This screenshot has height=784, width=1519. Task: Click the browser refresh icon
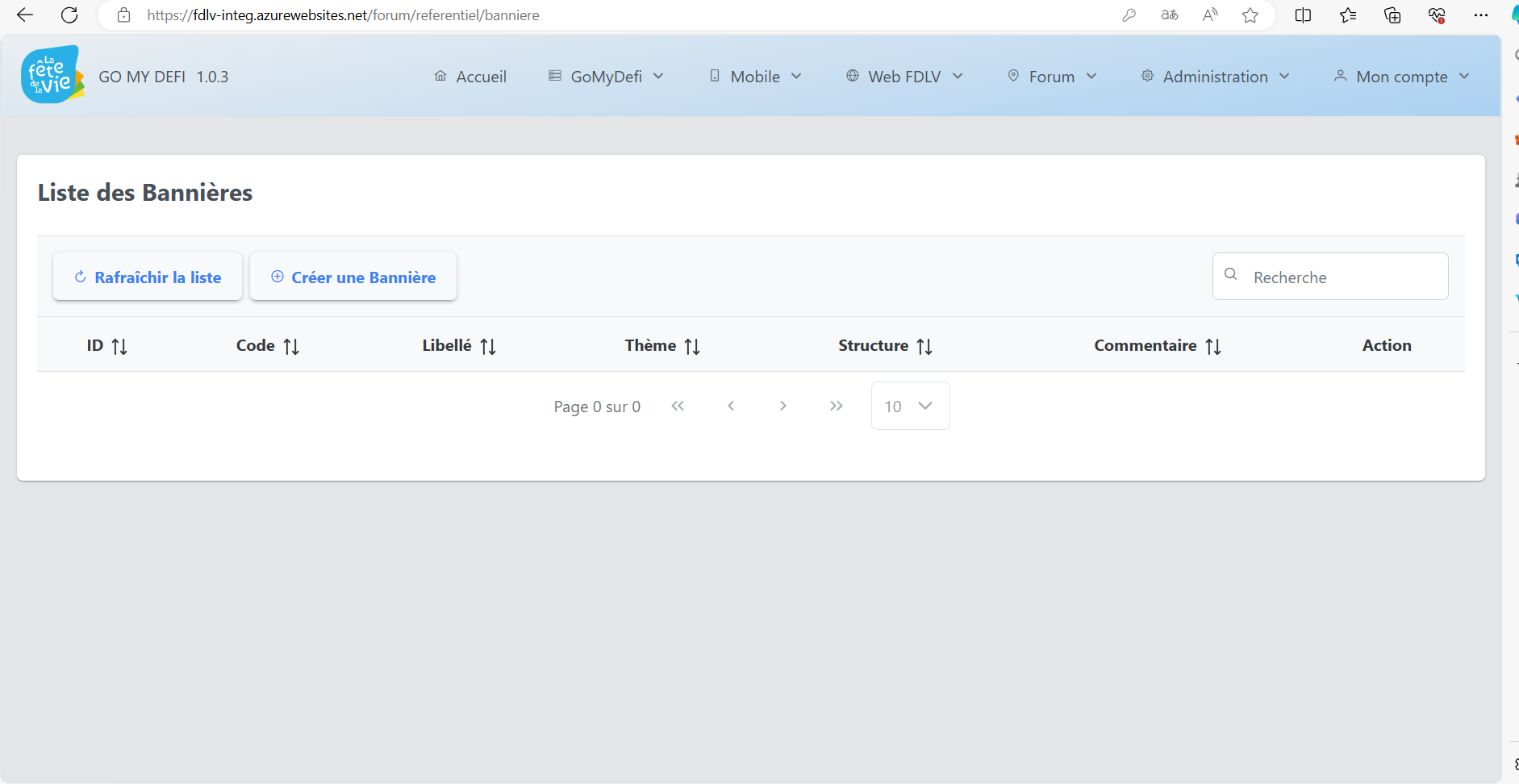coord(69,15)
